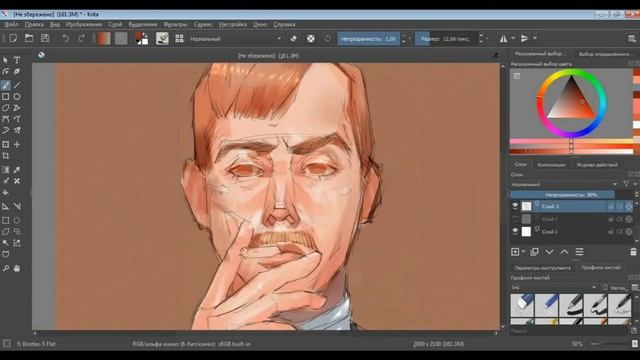Undo the last action
This screenshot has height=360, width=640.
tap(65, 38)
